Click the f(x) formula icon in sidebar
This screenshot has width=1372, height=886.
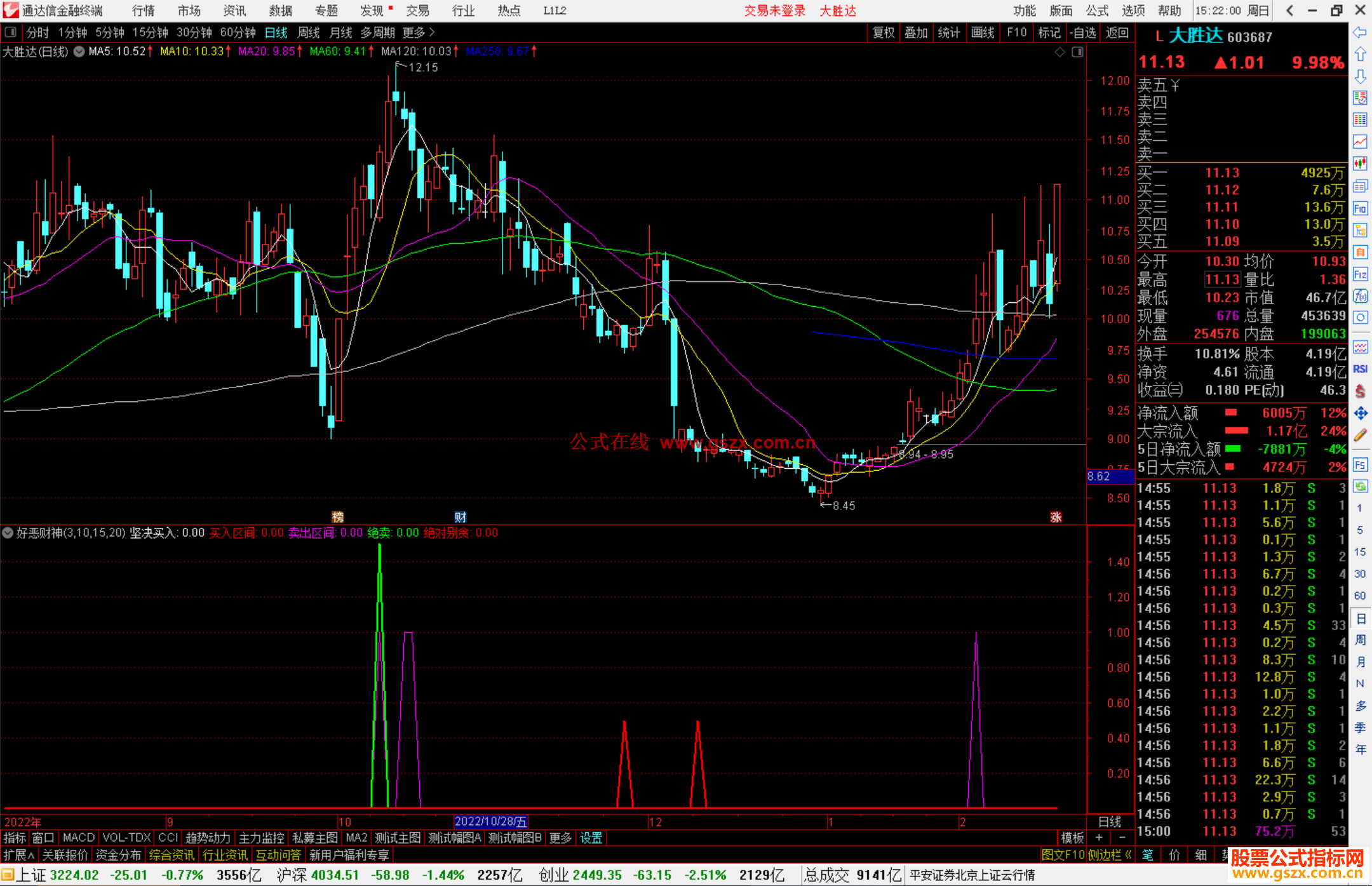[x=1360, y=296]
